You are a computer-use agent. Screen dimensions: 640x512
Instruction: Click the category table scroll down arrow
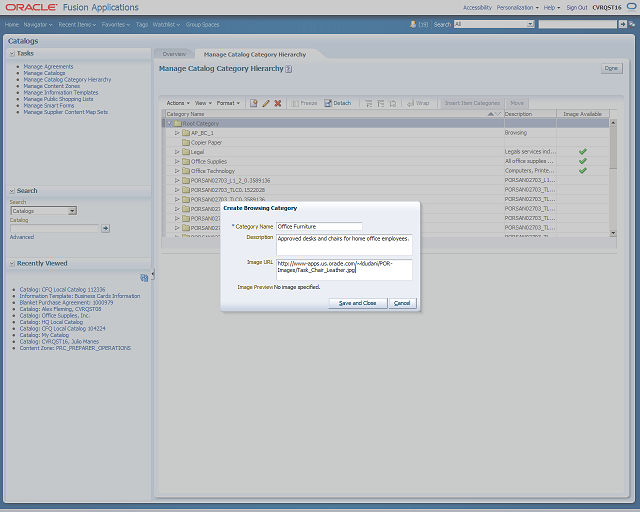613,233
